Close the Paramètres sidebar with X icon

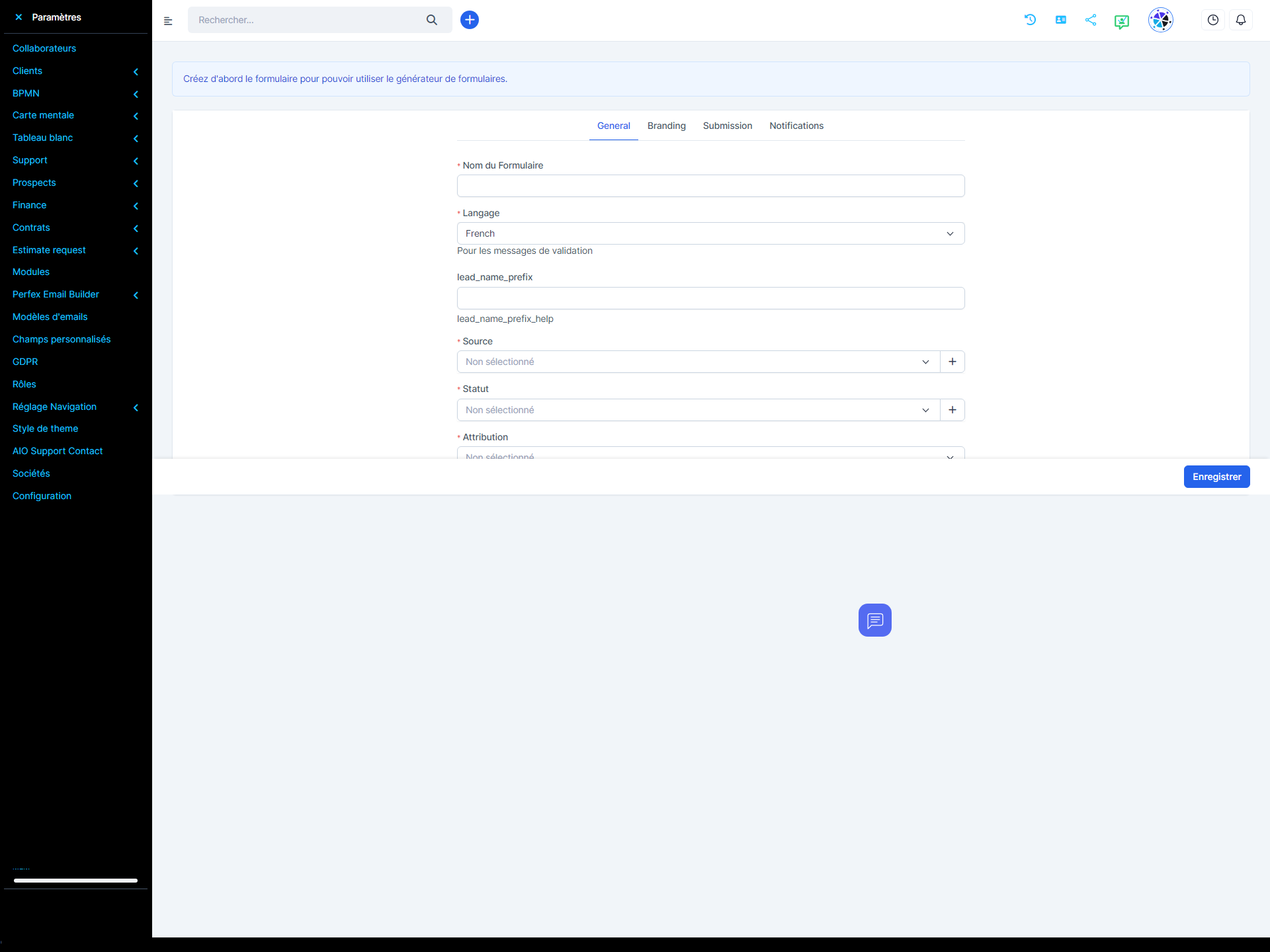click(19, 17)
